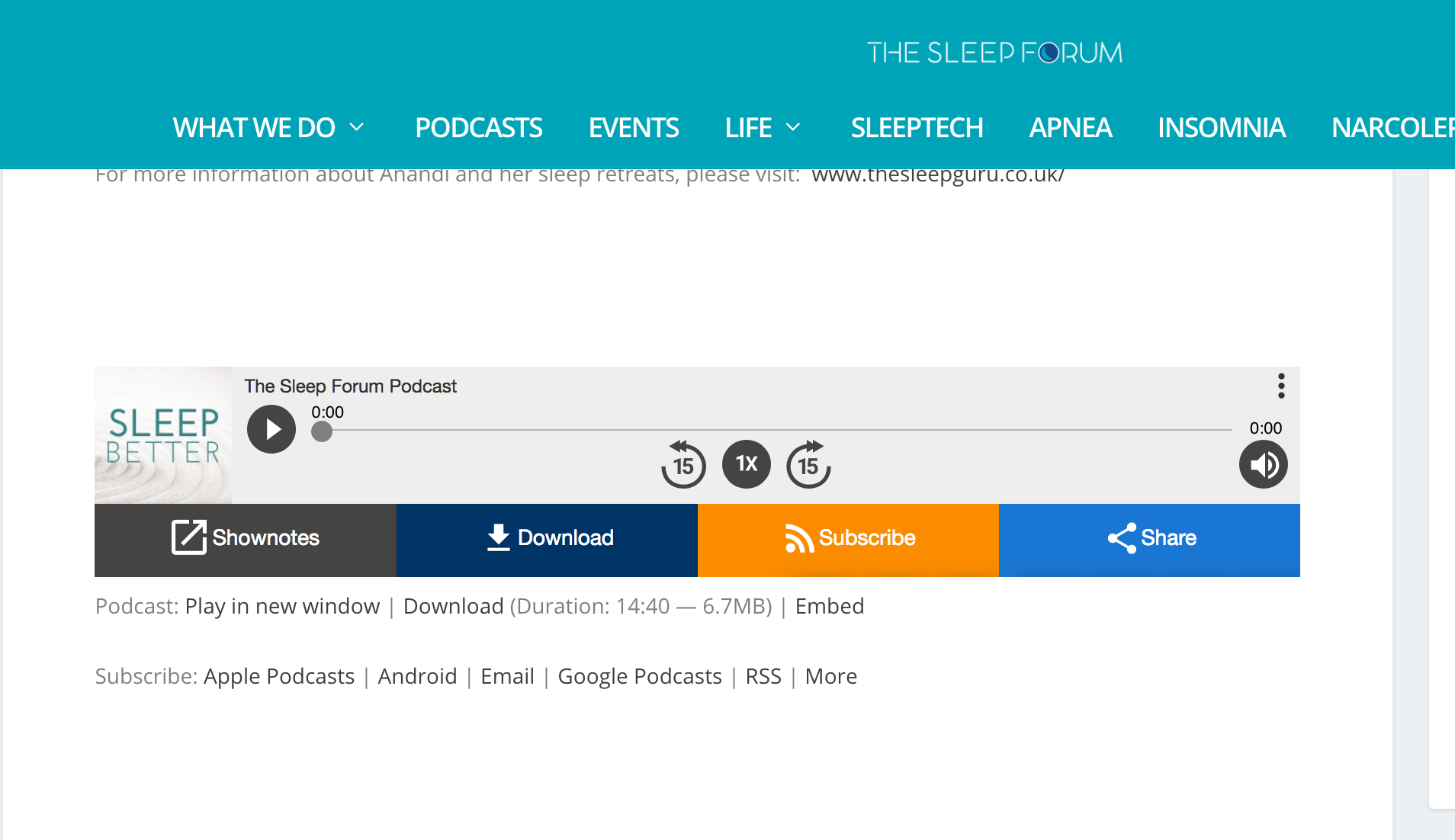Open the Shownotes button
Screen dimensions: 1455x840
tap(246, 540)
